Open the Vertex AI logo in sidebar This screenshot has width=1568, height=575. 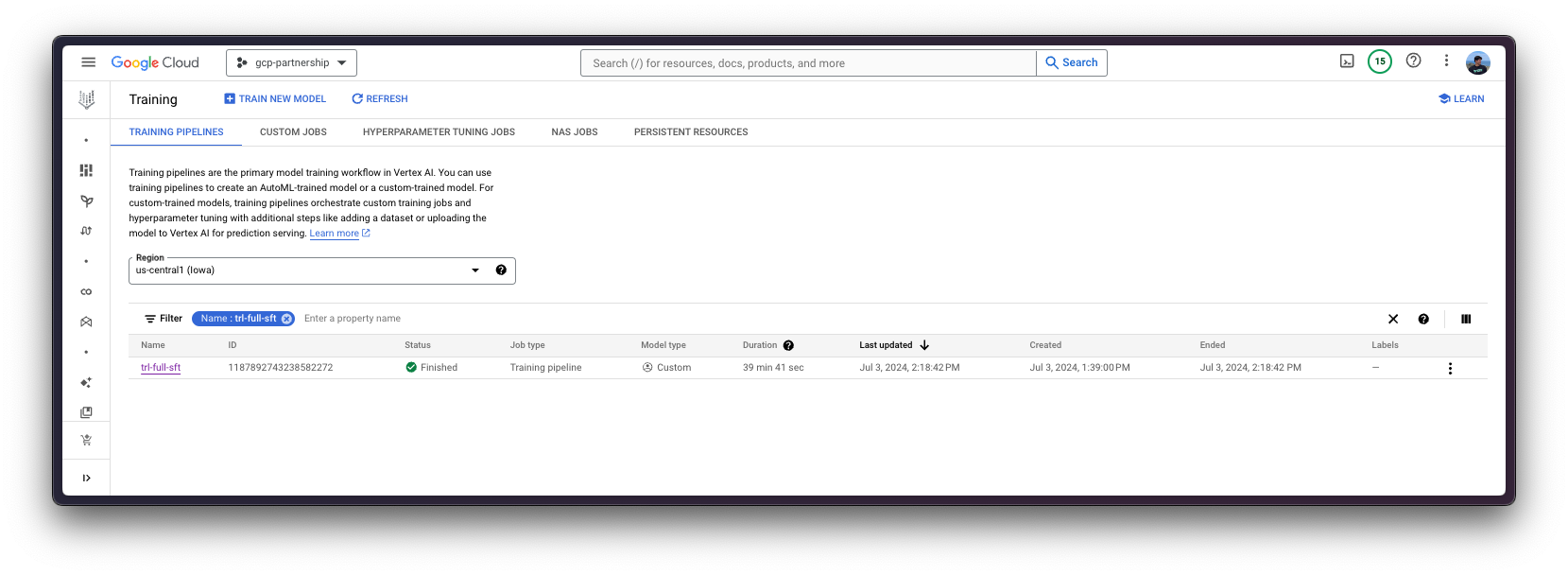pos(86,99)
